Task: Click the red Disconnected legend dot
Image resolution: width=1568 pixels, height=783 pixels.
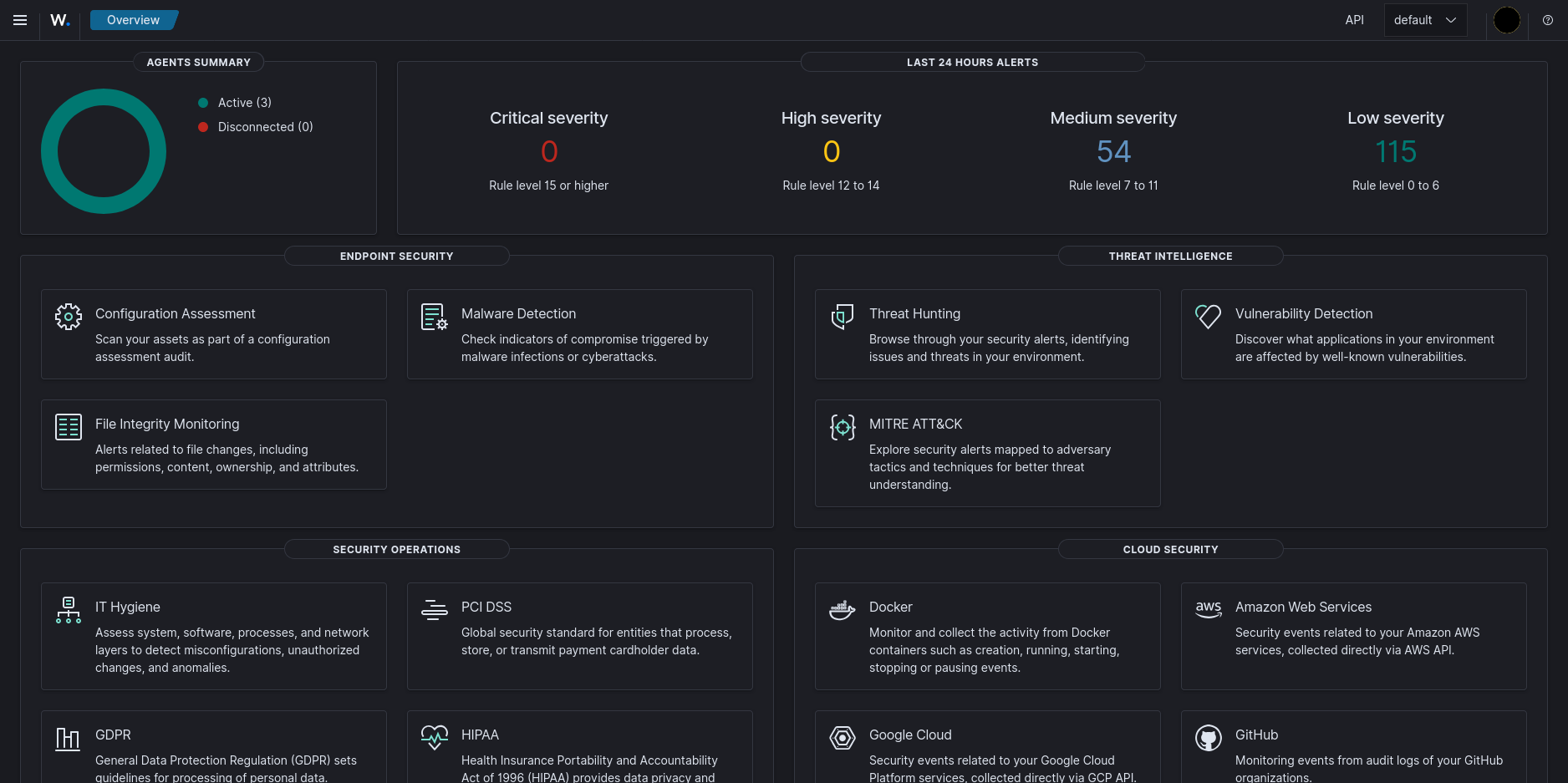Action: pyautogui.click(x=203, y=127)
